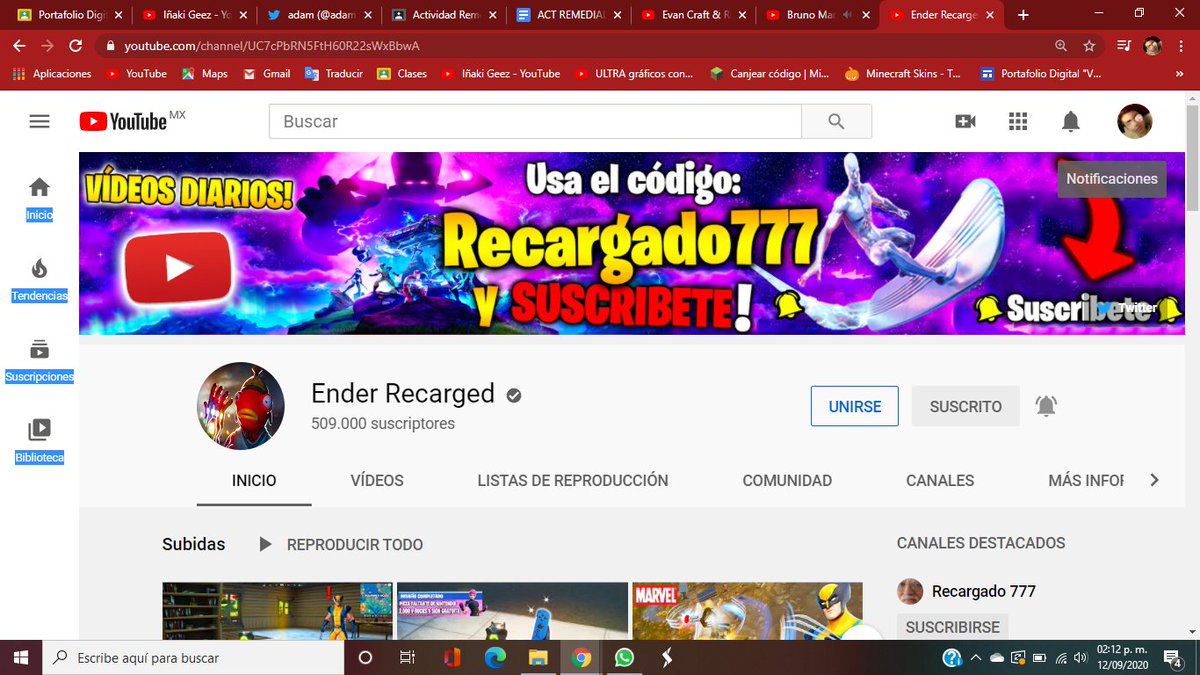Open the YouTube notifications bell
The image size is (1200, 675).
(1071, 121)
